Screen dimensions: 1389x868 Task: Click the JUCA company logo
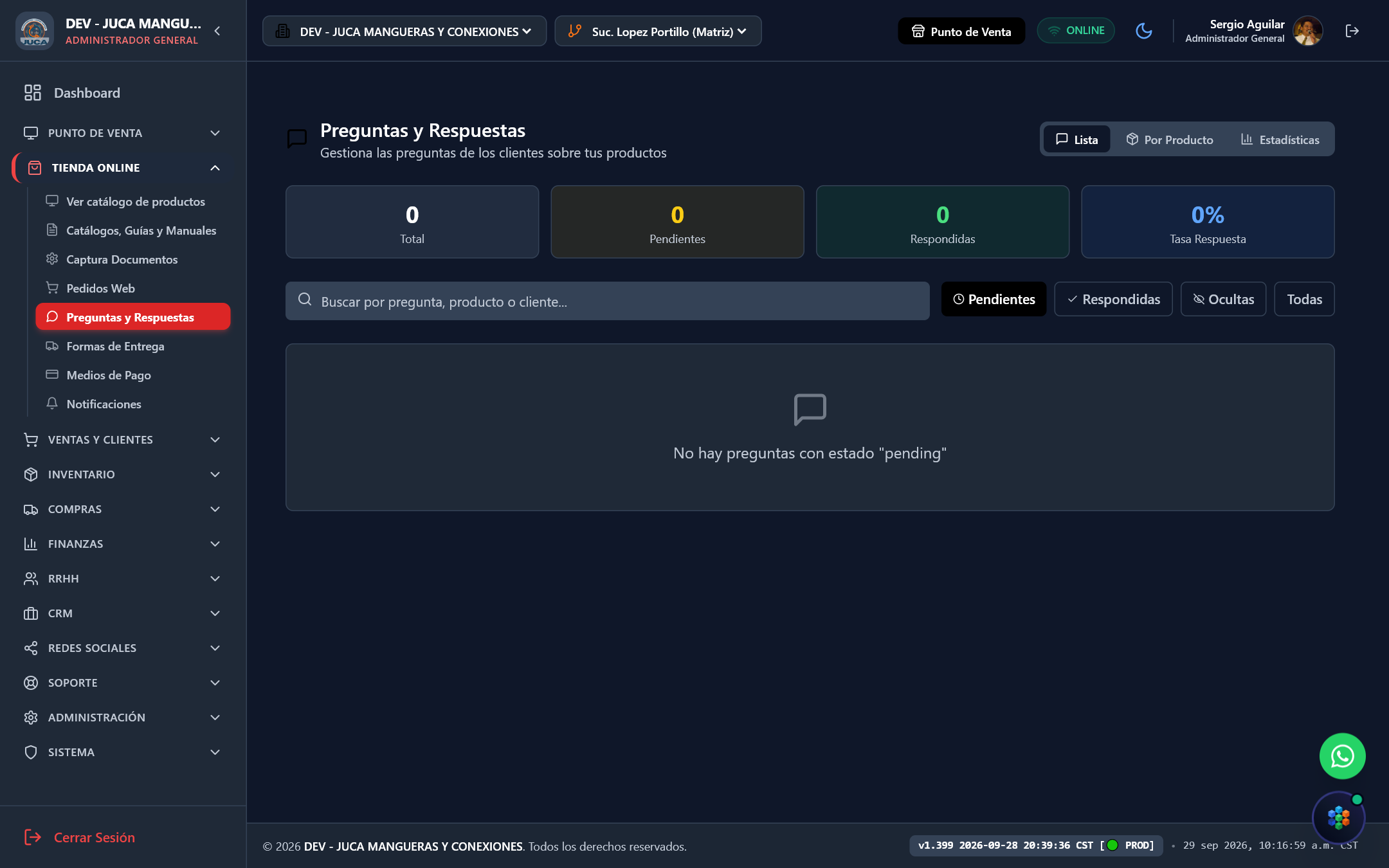point(34,31)
